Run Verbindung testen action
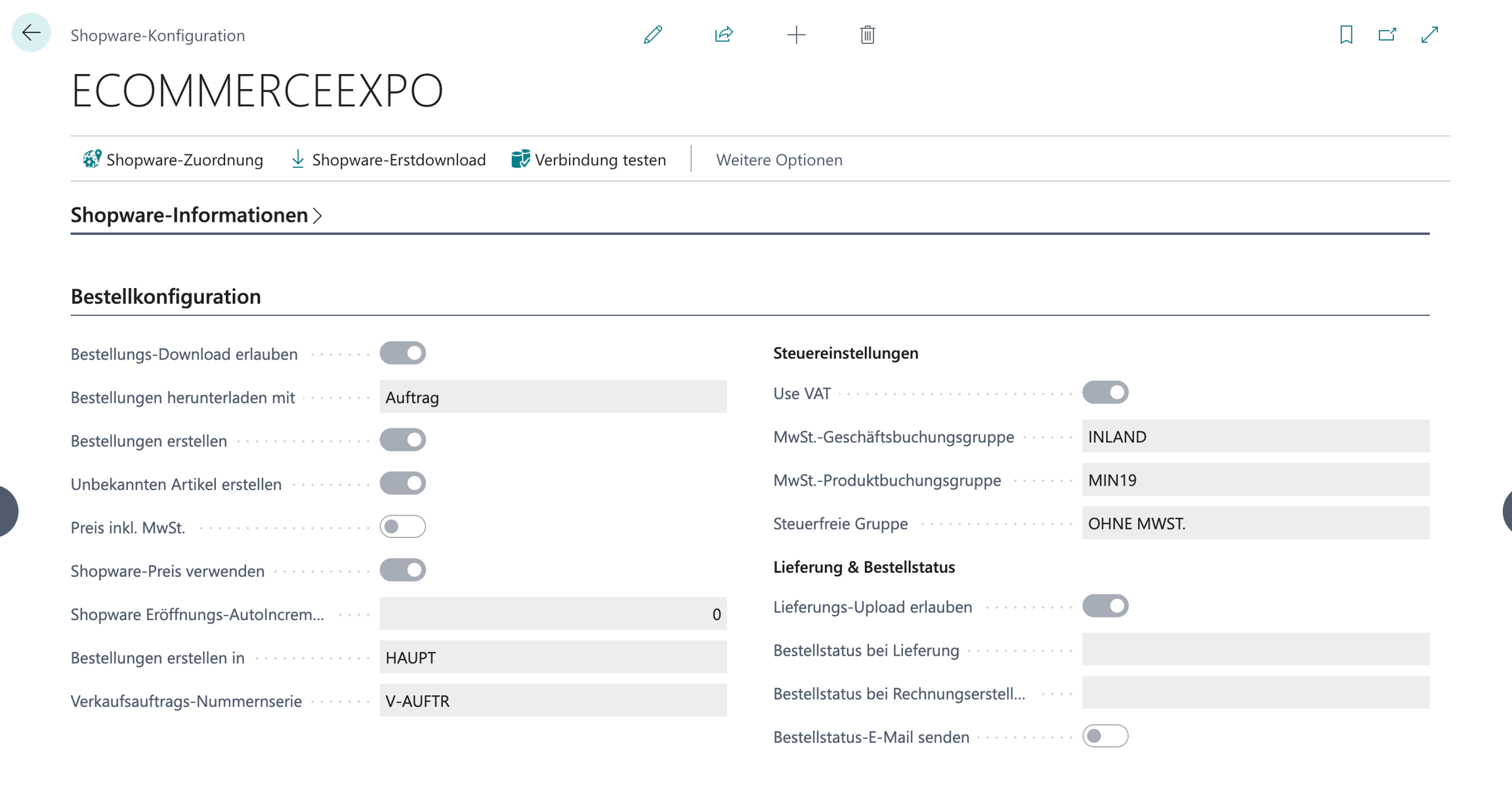This screenshot has width=1512, height=796. pos(588,159)
